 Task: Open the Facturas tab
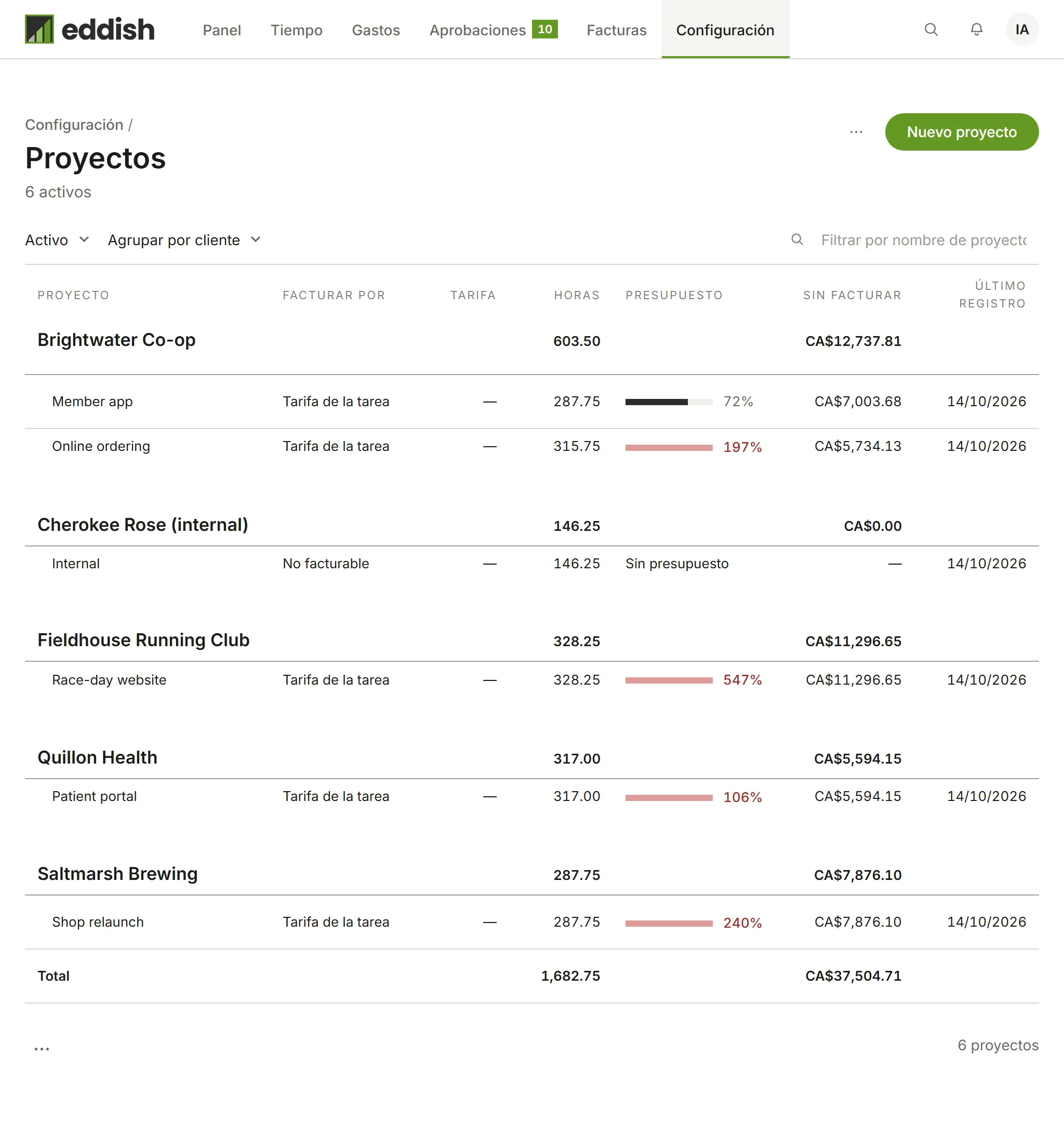(x=617, y=30)
